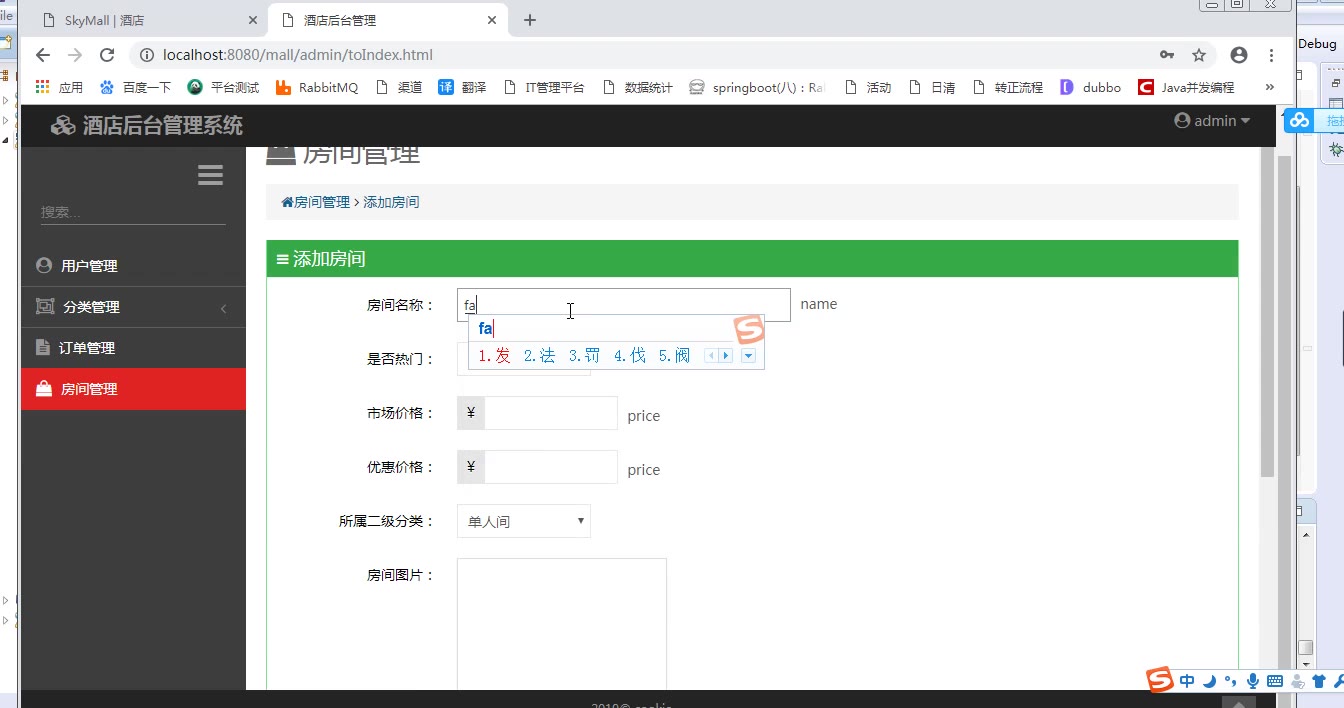Choose IME candidate 5.阀
The image size is (1344, 708).
[x=674, y=355]
